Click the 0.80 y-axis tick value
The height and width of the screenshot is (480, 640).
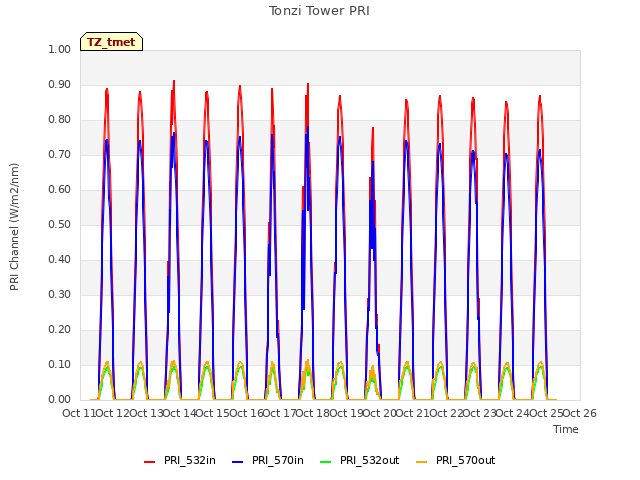[x=60, y=120]
